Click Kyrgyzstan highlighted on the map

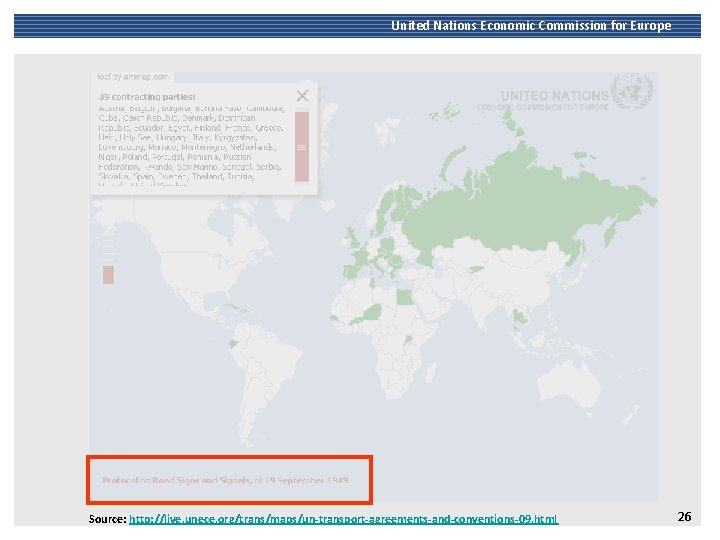pyautogui.click(x=475, y=269)
